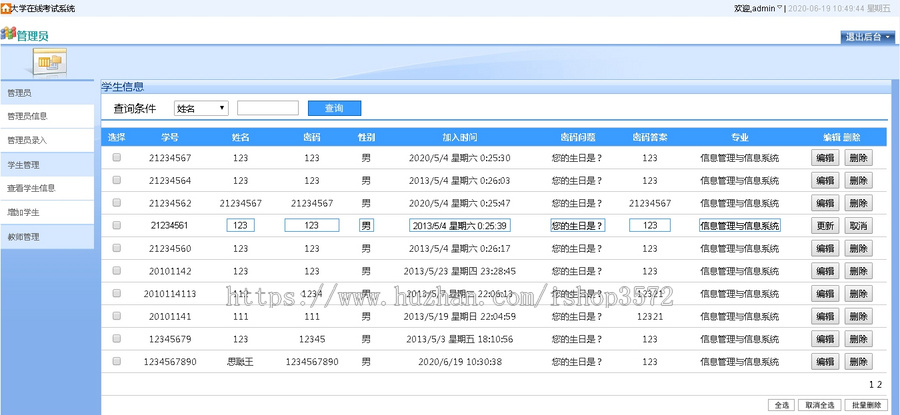Tick the checkbox for student 20101142

(x=117, y=270)
